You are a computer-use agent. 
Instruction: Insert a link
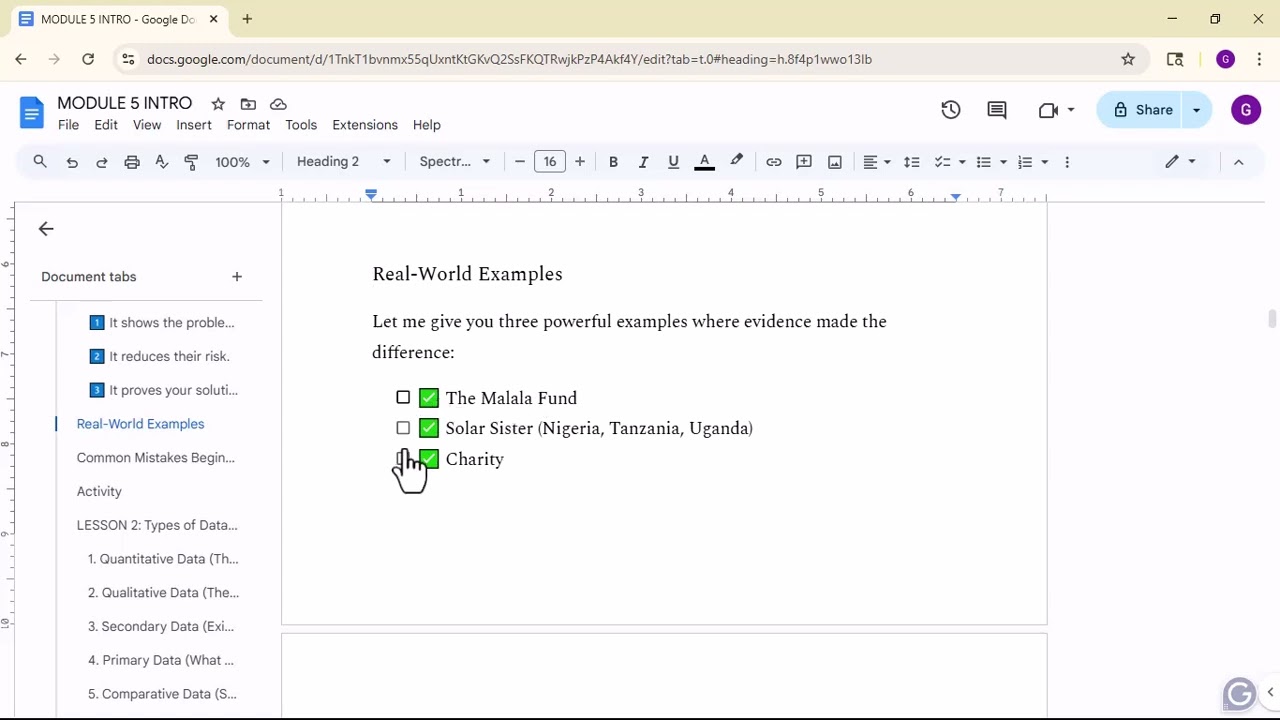click(x=774, y=162)
